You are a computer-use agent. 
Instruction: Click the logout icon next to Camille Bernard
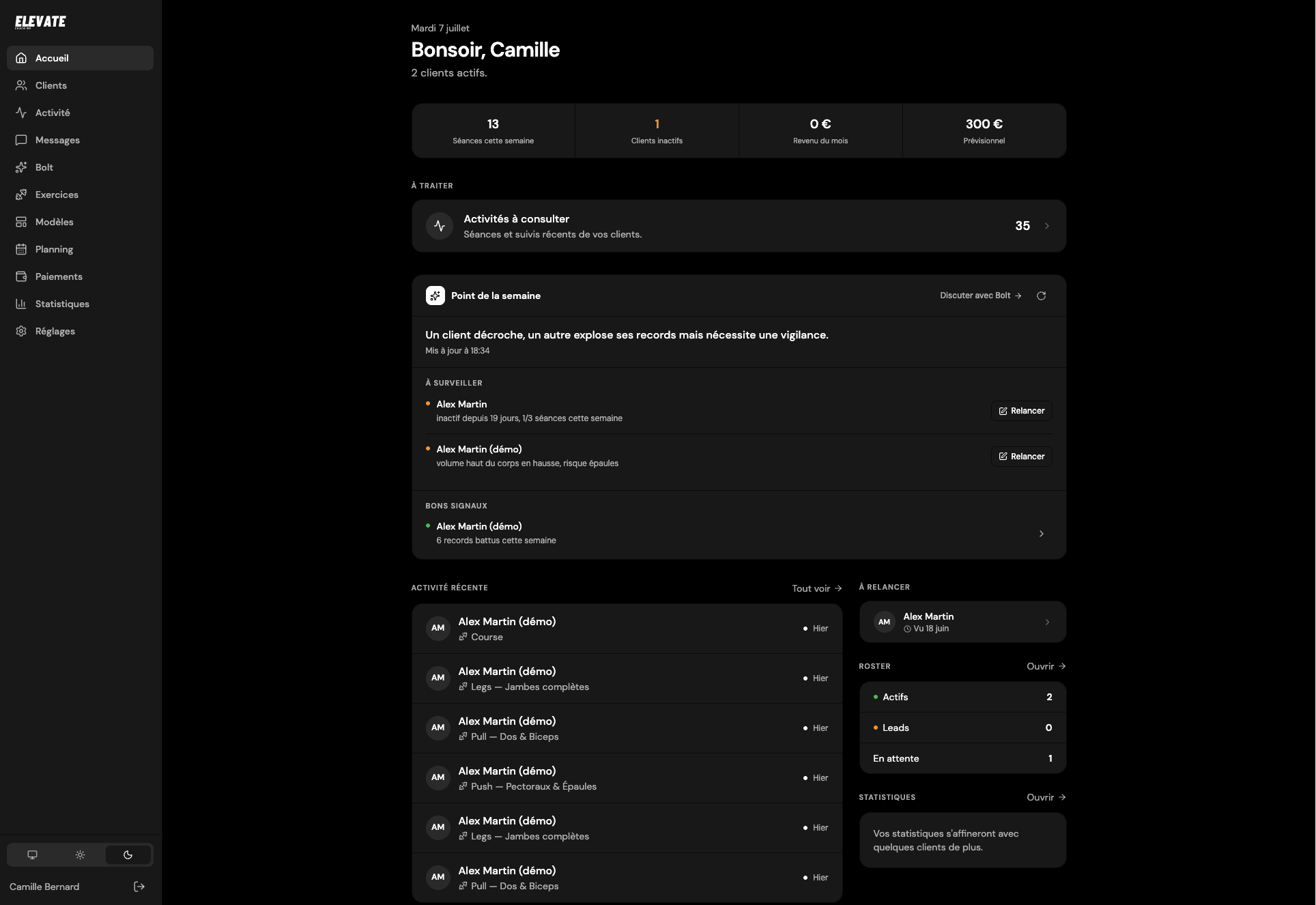tap(139, 887)
